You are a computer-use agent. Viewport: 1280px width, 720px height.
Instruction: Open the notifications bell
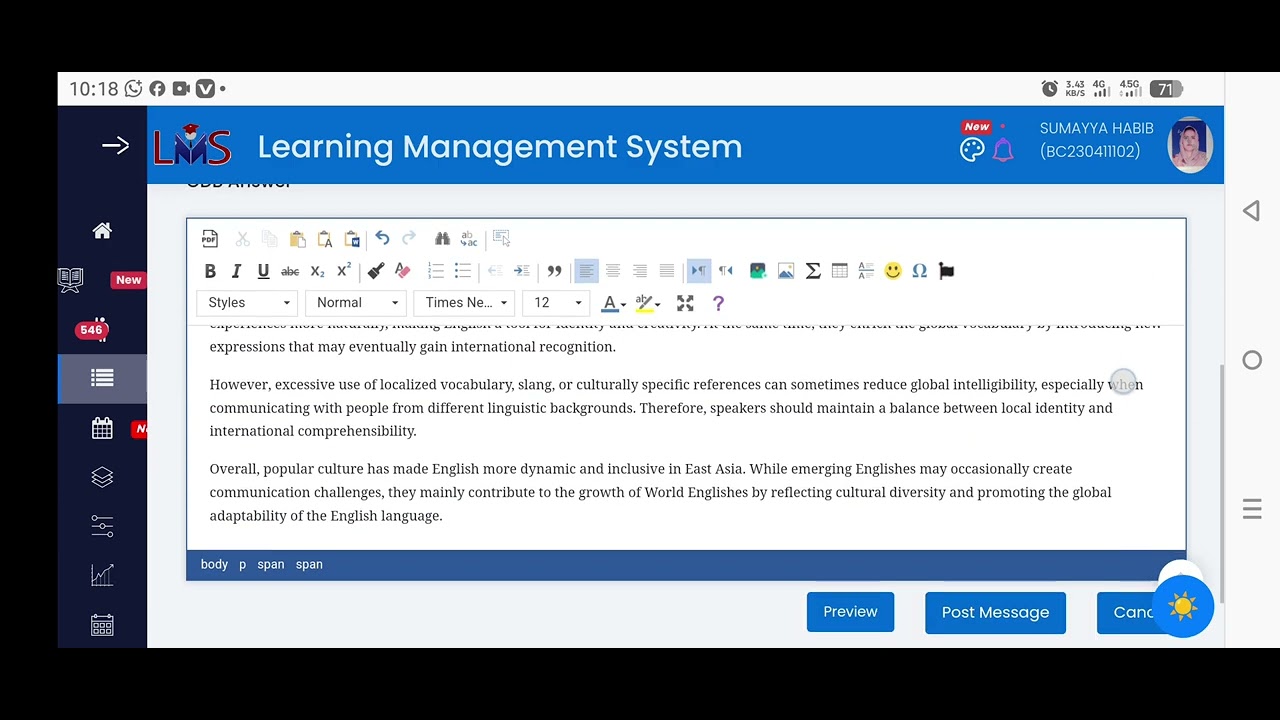pyautogui.click(x=1003, y=150)
